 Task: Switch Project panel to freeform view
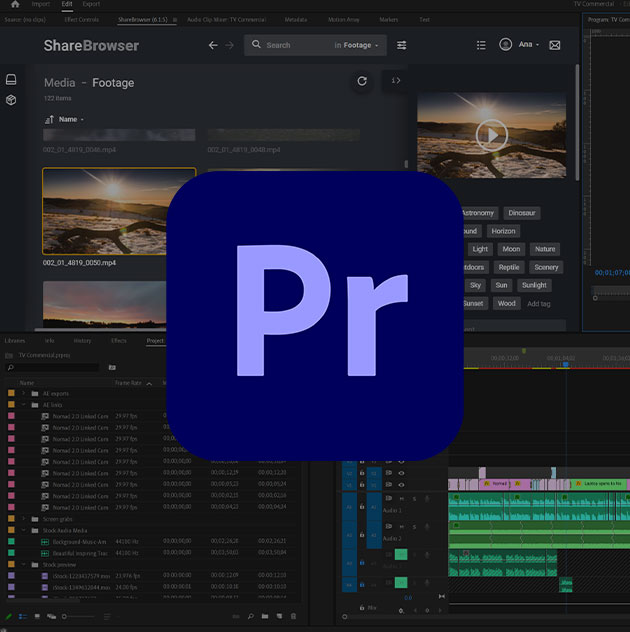click(x=51, y=616)
